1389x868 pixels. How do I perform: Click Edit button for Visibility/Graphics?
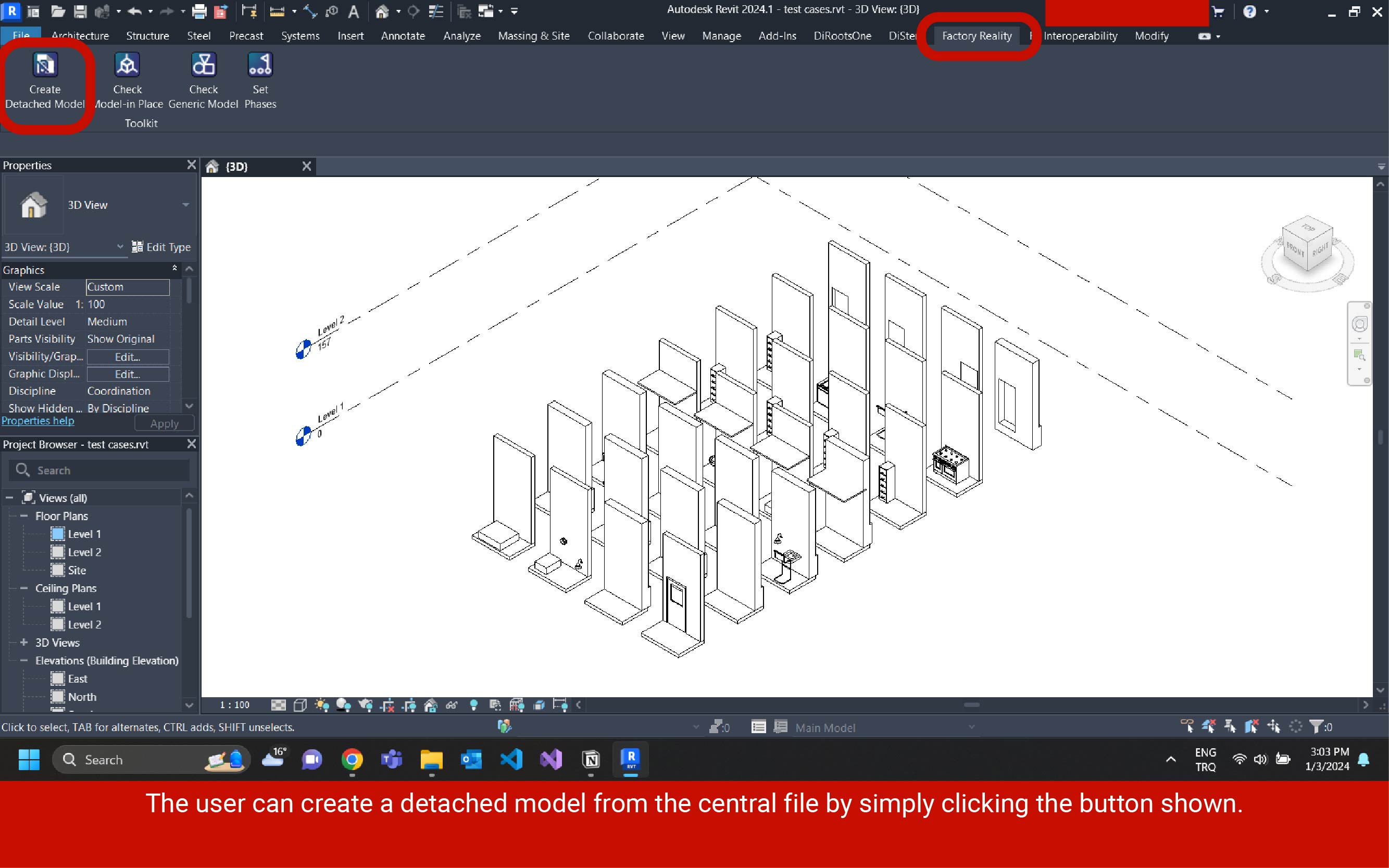[128, 357]
